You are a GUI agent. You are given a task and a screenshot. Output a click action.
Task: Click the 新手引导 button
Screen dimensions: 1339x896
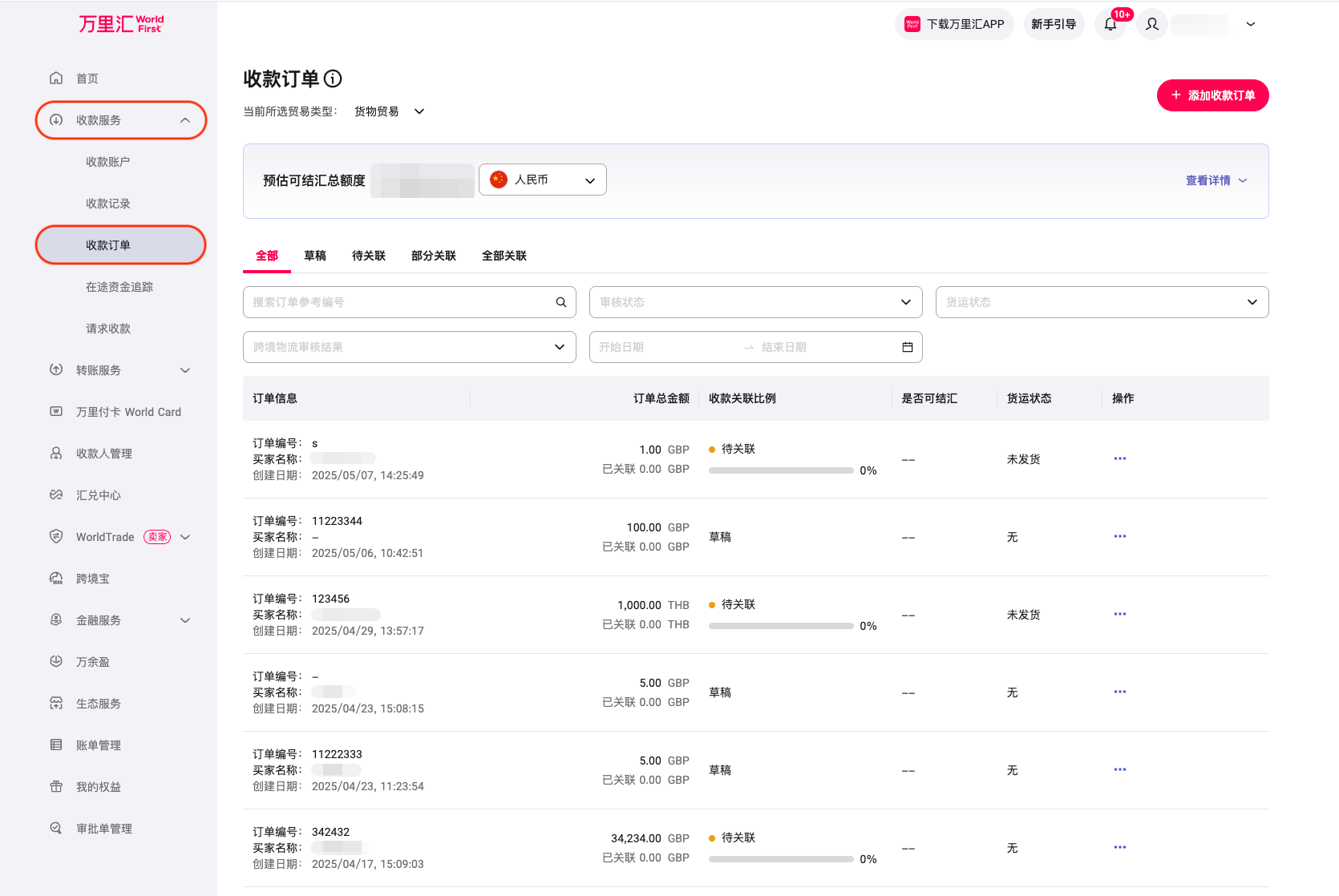coord(1054,24)
